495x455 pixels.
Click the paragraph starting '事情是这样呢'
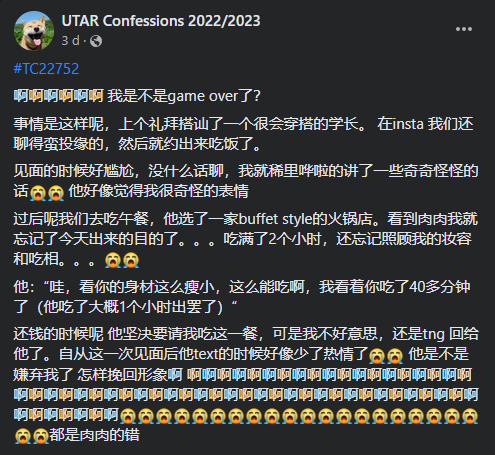(x=243, y=134)
